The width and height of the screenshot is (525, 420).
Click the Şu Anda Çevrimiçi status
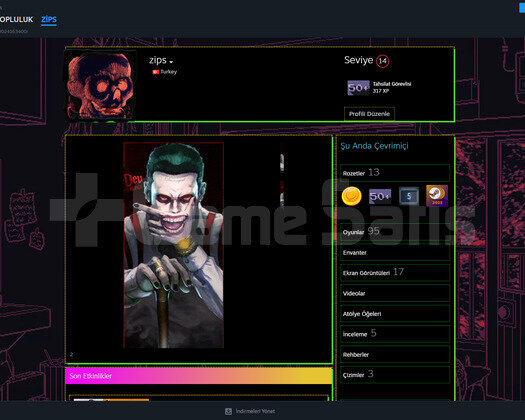[374, 146]
